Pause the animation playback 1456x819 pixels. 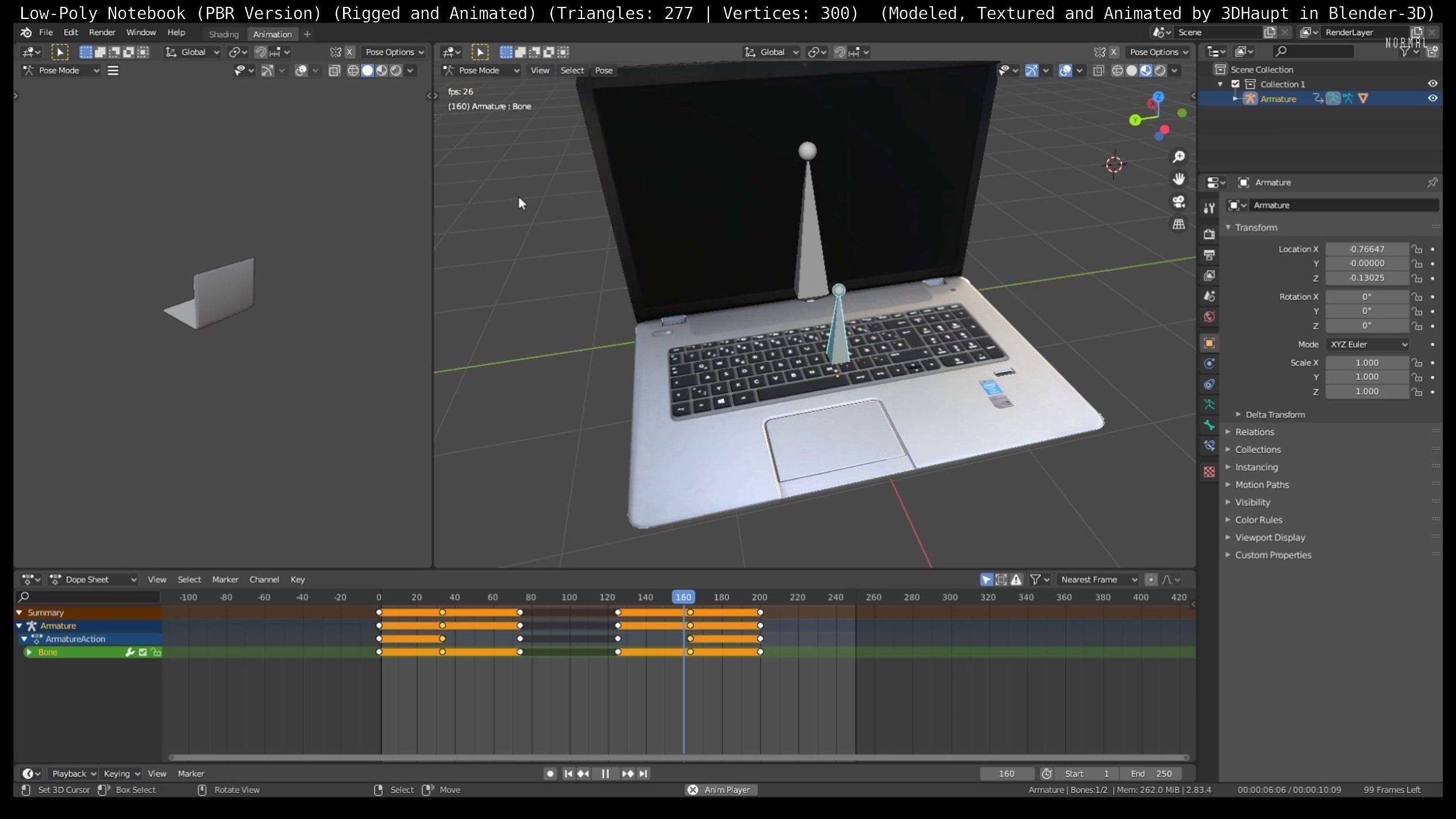click(x=605, y=774)
